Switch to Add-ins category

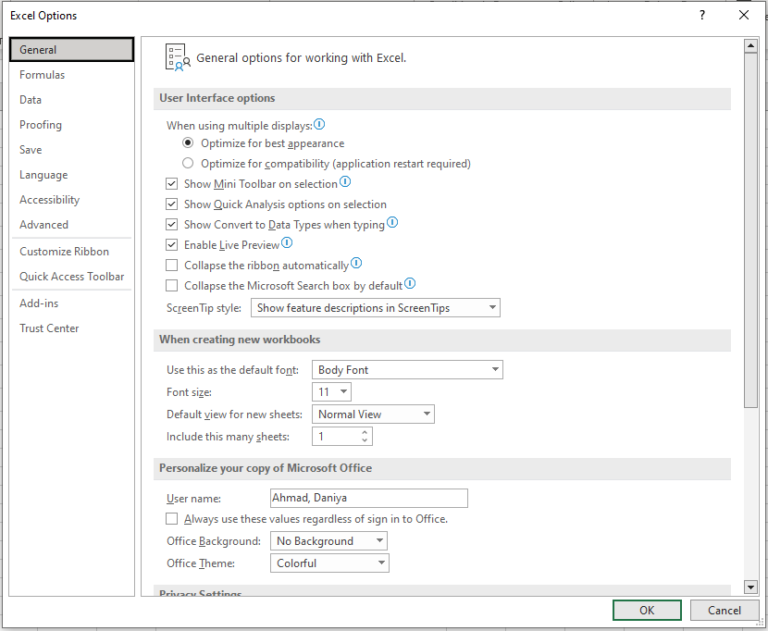72,303
